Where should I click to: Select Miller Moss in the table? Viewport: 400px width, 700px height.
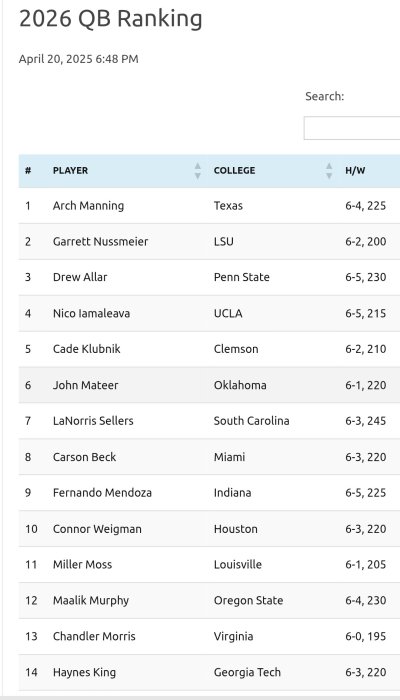pos(82,565)
